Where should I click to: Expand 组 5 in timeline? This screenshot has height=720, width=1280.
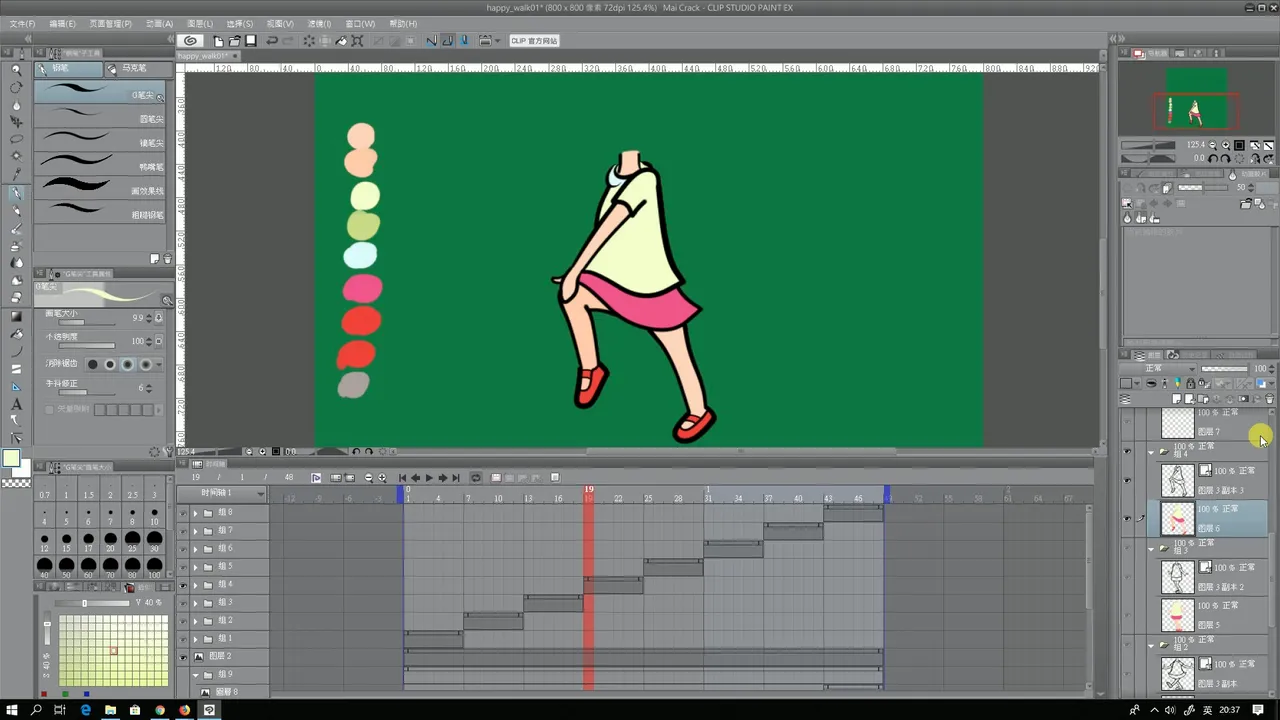pyautogui.click(x=196, y=567)
